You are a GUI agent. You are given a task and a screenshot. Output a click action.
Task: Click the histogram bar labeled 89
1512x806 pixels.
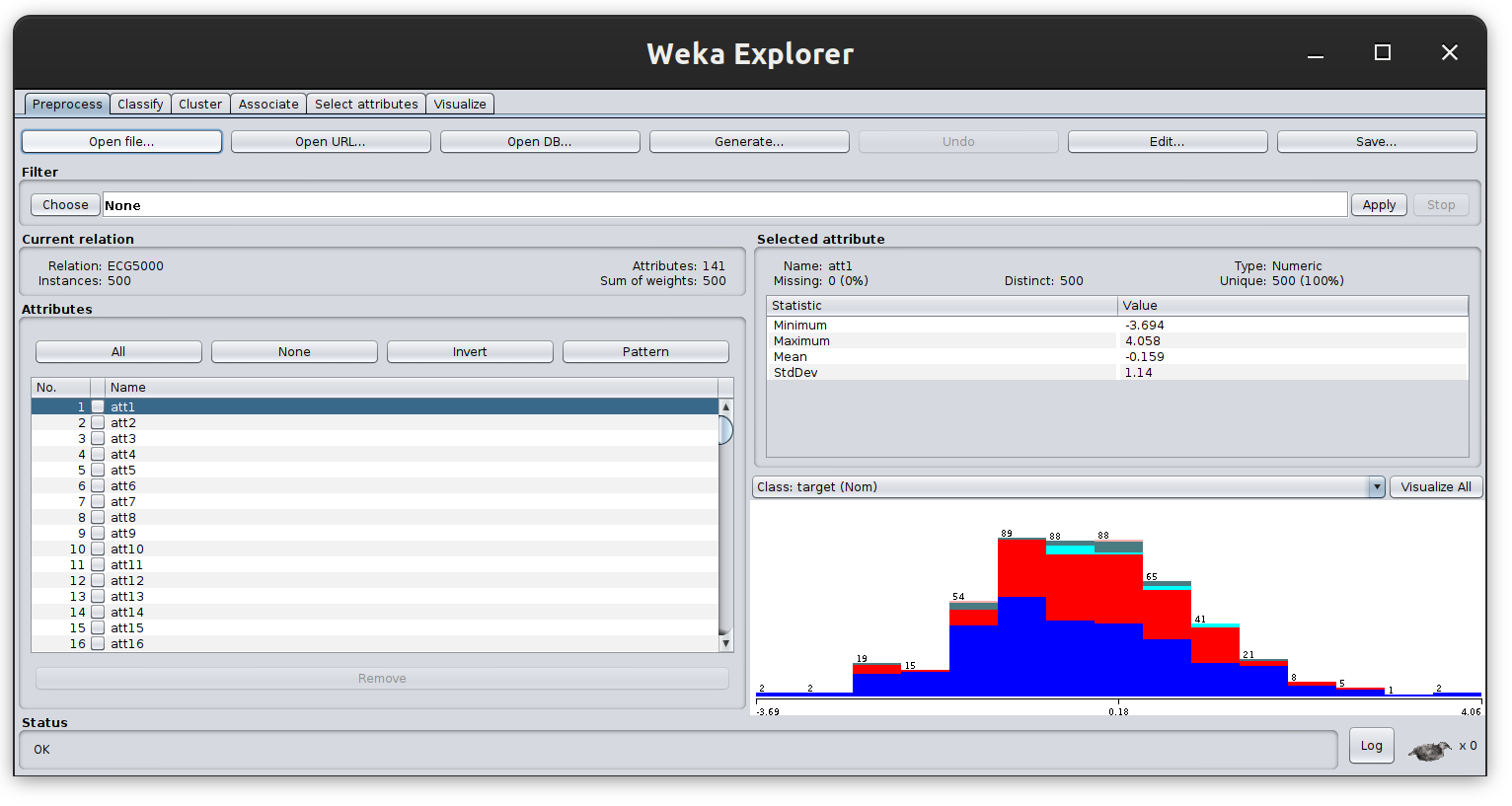click(1021, 617)
